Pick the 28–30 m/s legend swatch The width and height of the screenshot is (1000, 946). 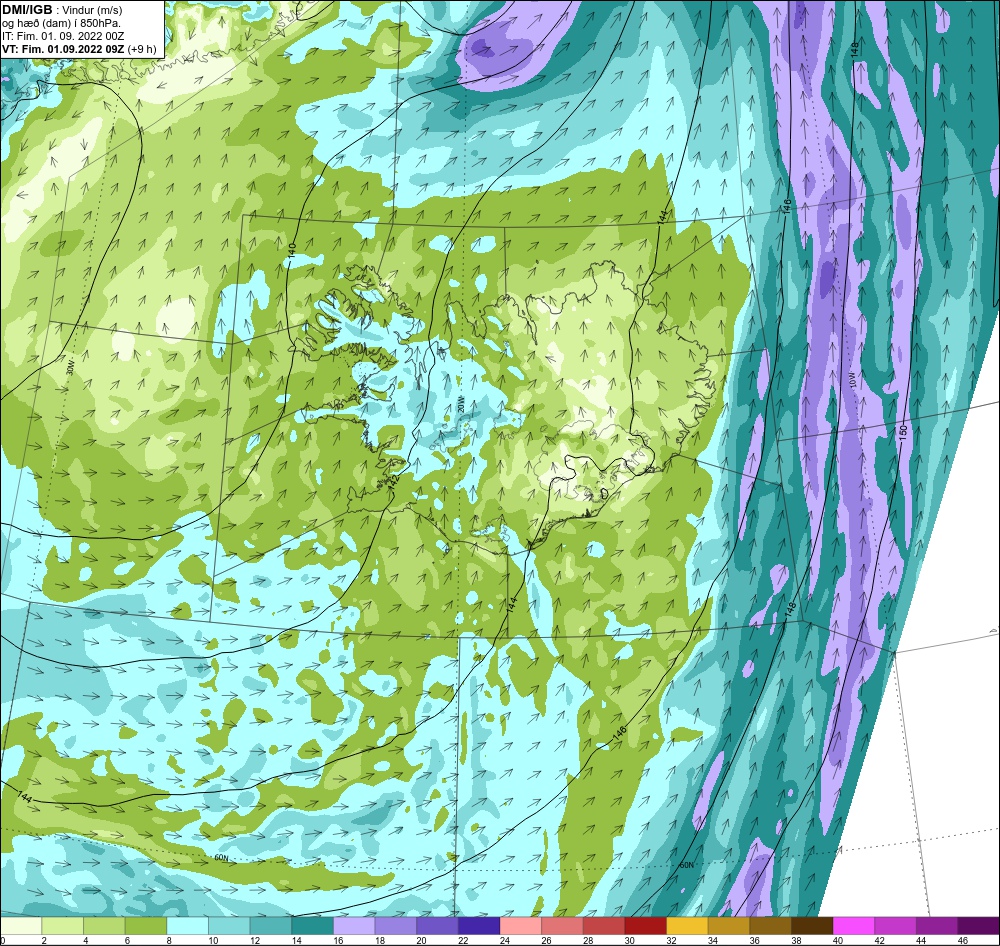pyautogui.click(x=604, y=926)
